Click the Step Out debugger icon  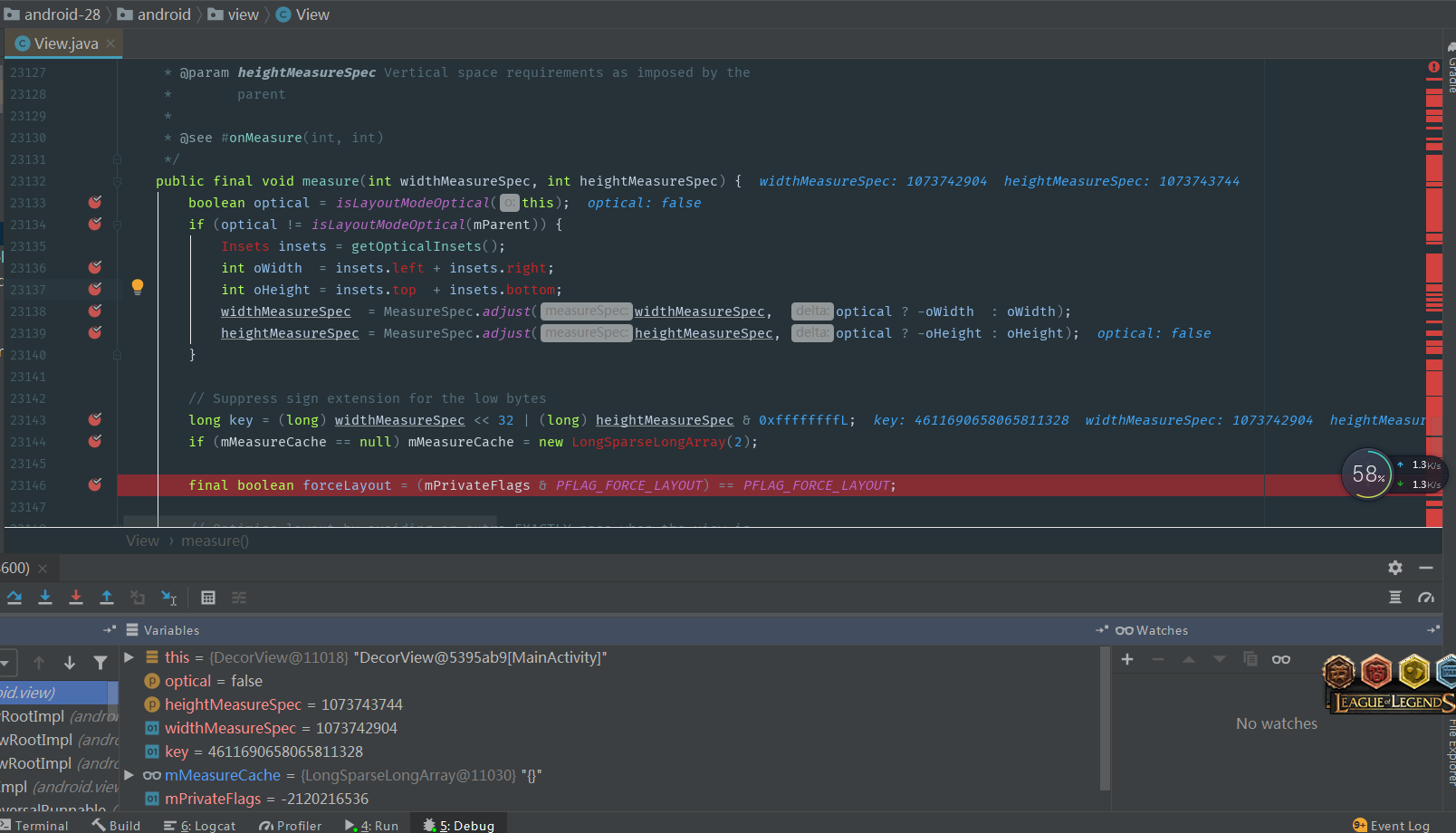(x=107, y=598)
